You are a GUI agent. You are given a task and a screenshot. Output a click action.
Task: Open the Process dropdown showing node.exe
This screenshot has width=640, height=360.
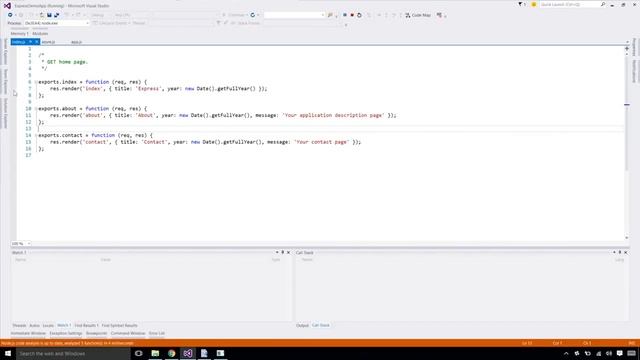(x=56, y=23)
